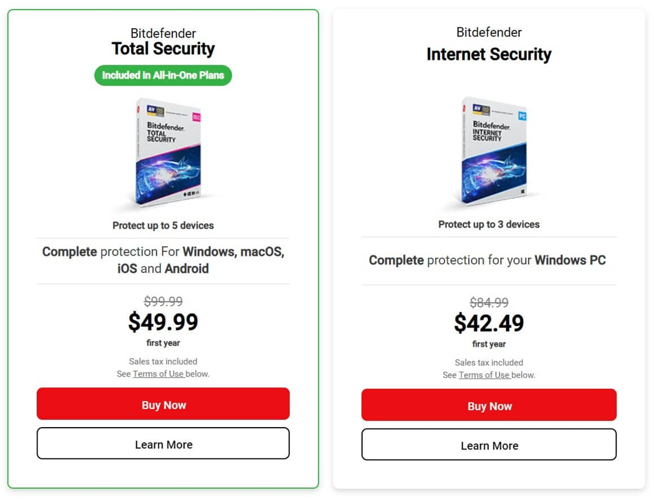The height and width of the screenshot is (500, 654).
Task: Select the Total Security product title
Action: click(x=163, y=48)
